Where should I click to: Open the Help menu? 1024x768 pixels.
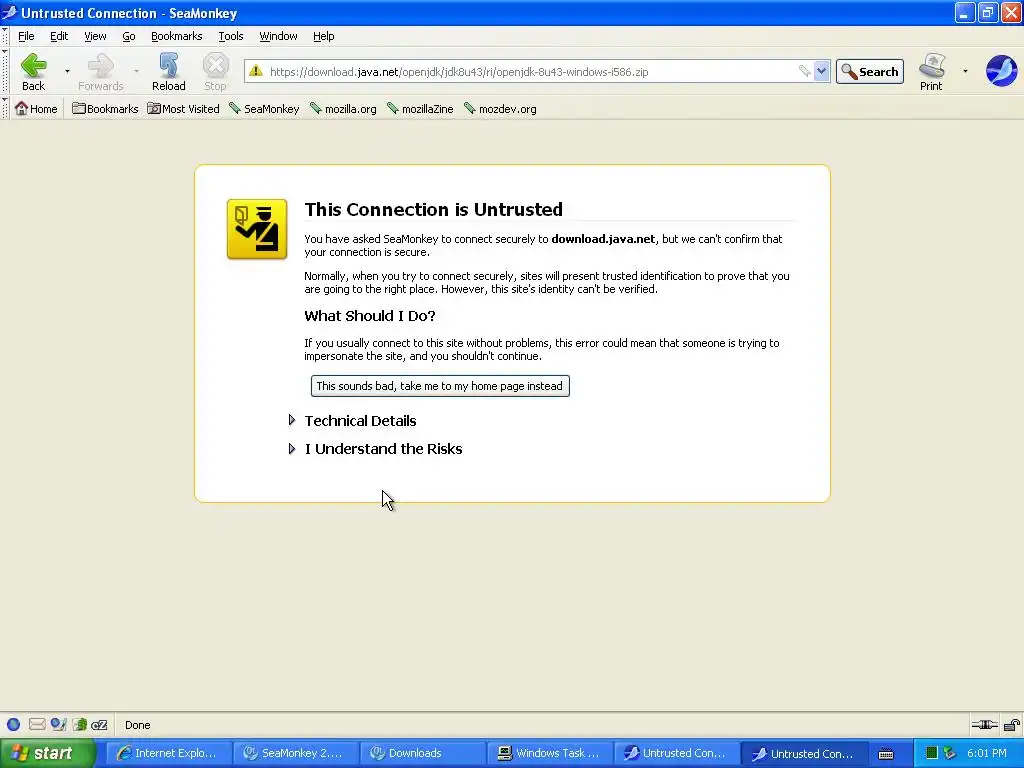(x=323, y=36)
